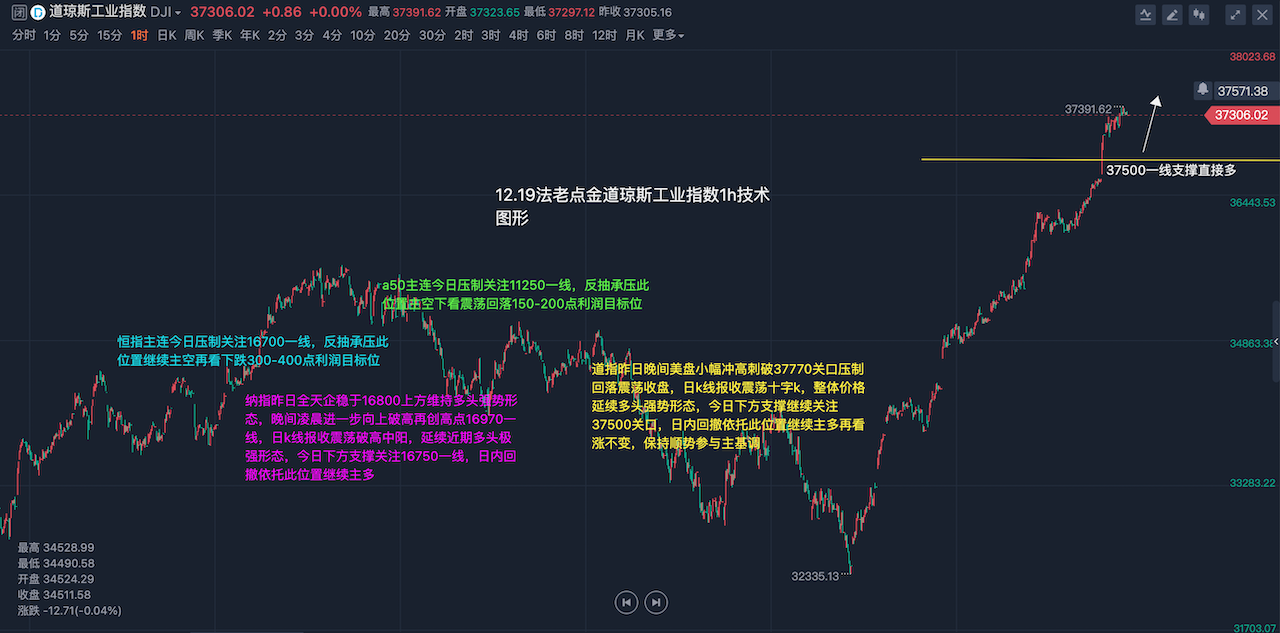
Task: Select the 15分 timeframe tab
Action: [109, 35]
